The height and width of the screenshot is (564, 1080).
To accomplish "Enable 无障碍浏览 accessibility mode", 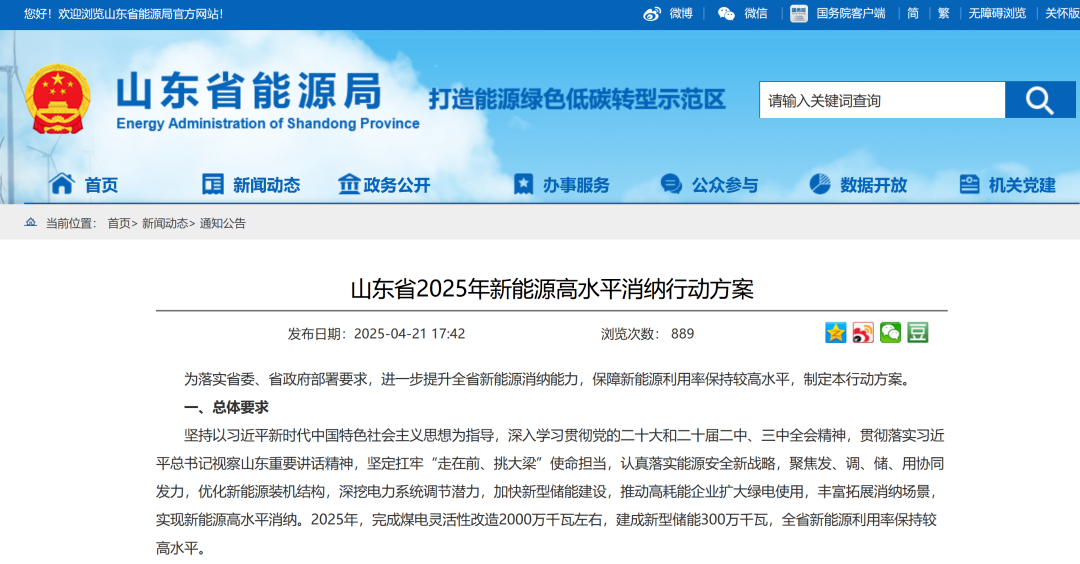I will click(997, 13).
